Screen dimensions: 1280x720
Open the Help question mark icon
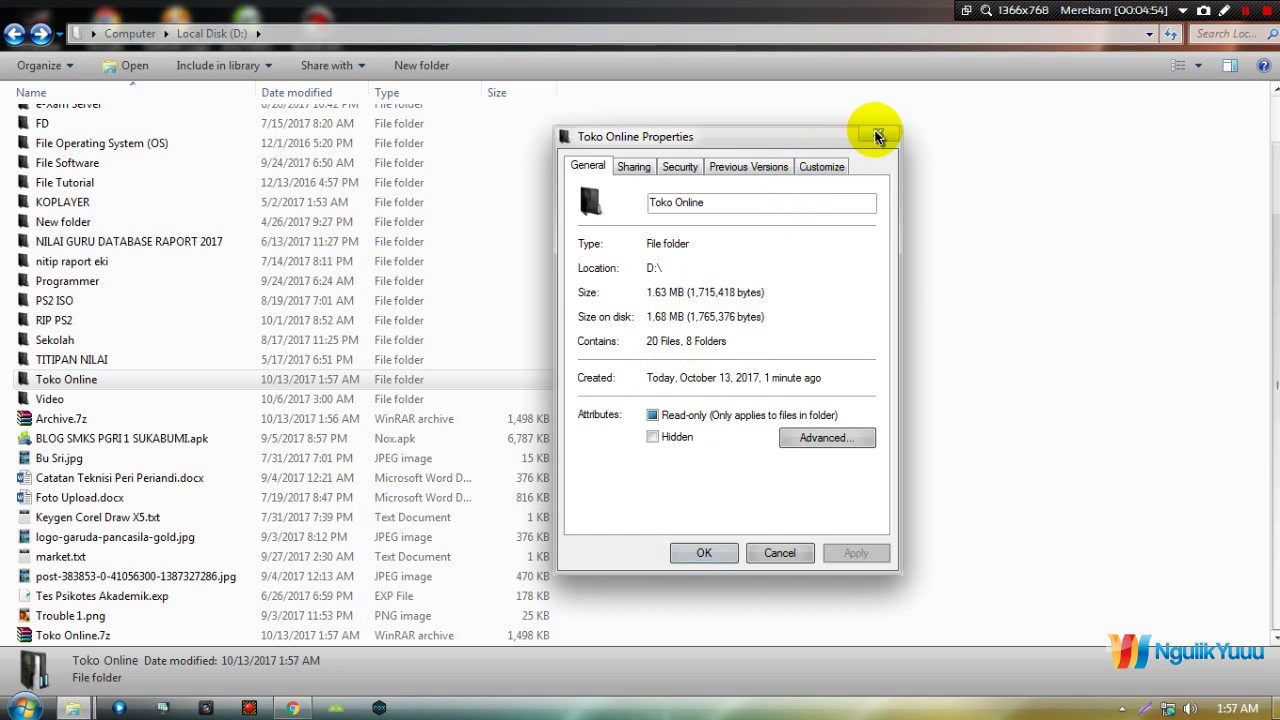tap(1264, 66)
